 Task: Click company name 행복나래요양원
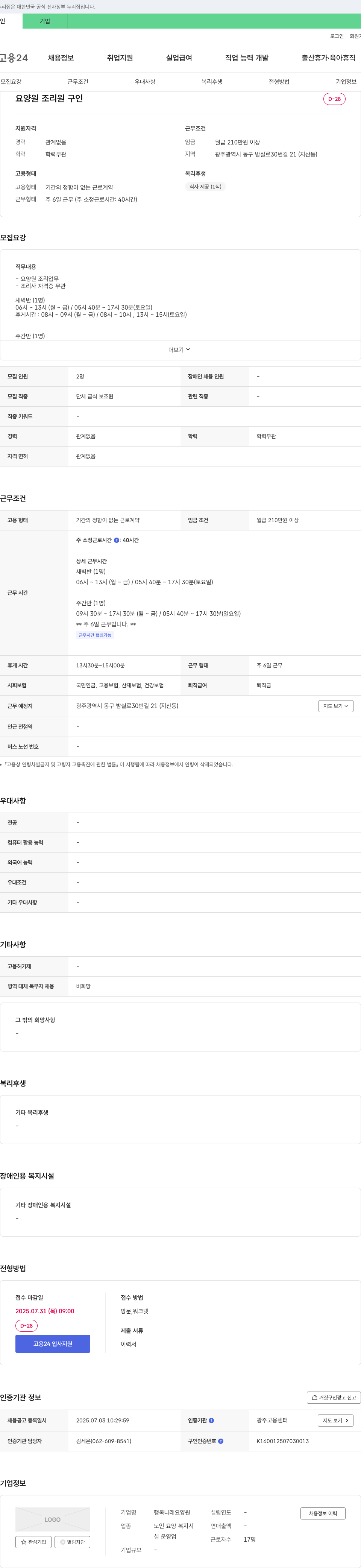[x=172, y=1513]
